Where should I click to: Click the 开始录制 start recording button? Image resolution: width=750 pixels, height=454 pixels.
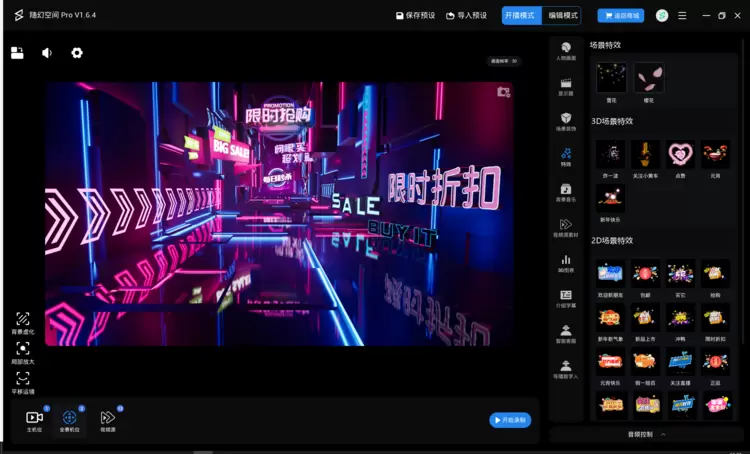coord(510,420)
